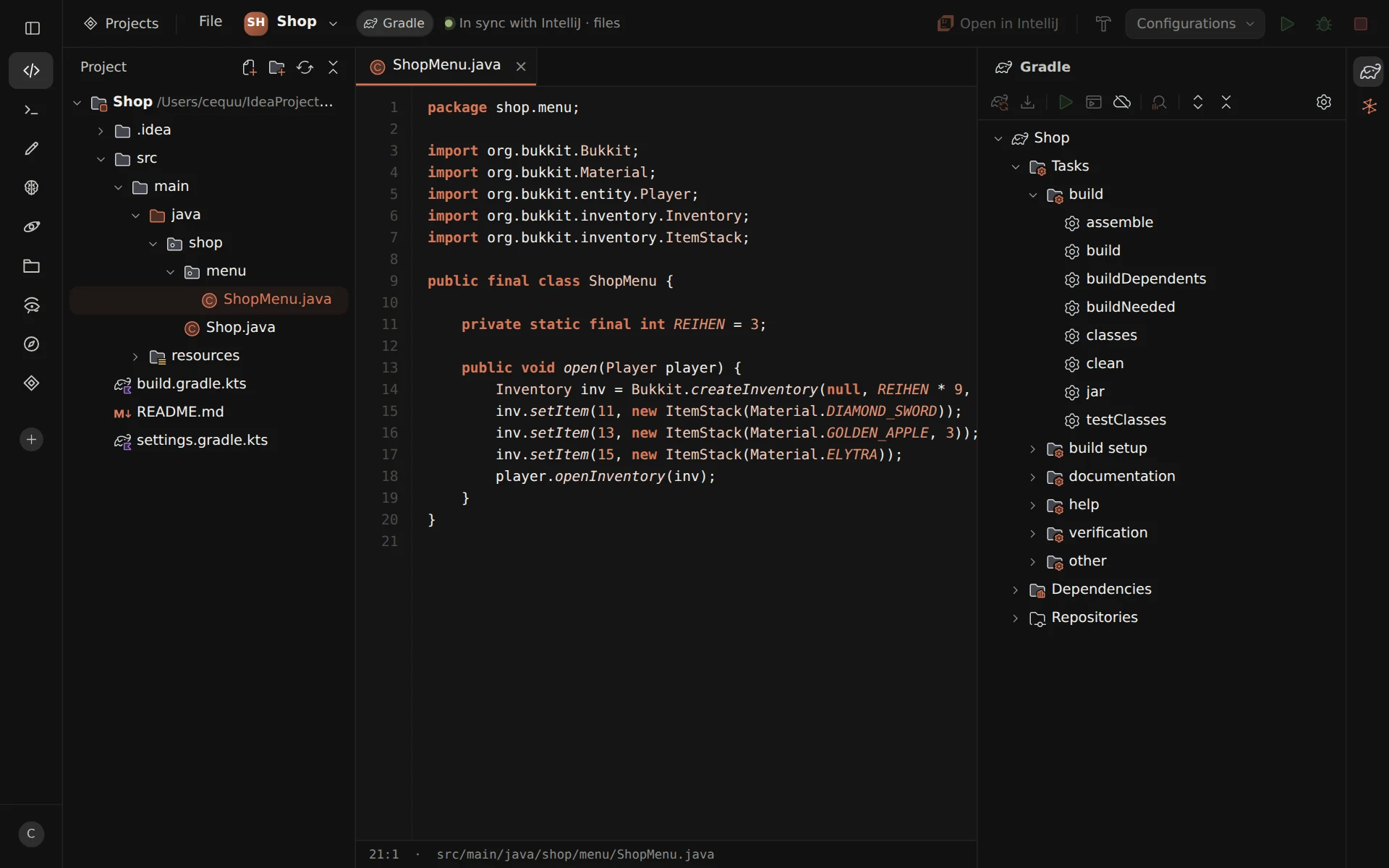Select the testClasses Gradle task
Image resolution: width=1389 pixels, height=868 pixels.
pos(1126,420)
